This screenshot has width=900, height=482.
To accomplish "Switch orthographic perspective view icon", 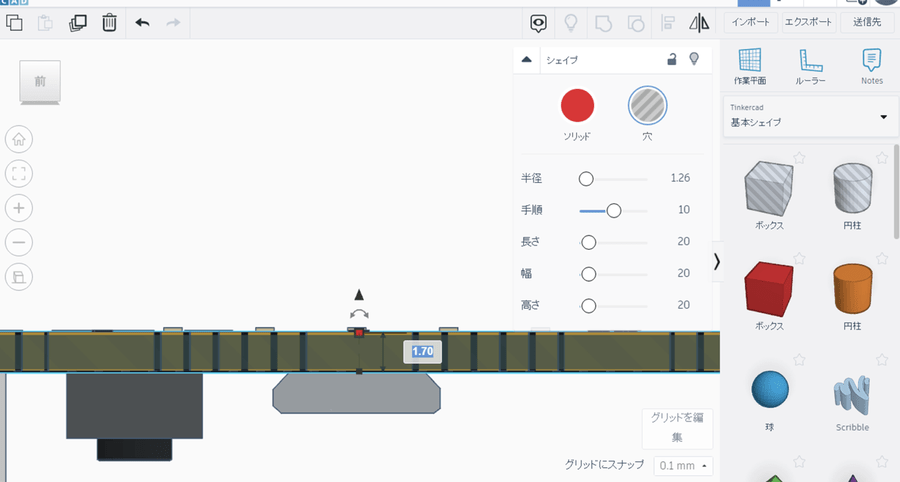I will click(x=19, y=277).
